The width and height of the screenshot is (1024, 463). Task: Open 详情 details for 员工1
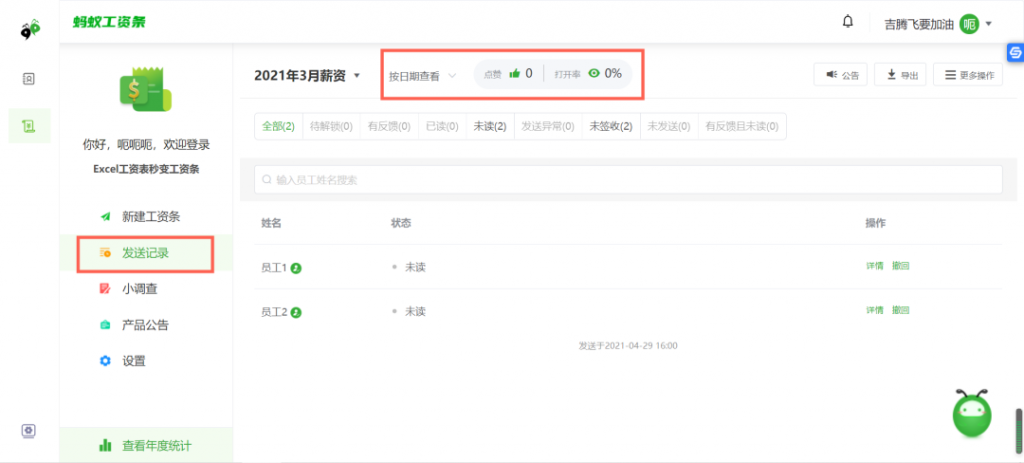pos(874,266)
